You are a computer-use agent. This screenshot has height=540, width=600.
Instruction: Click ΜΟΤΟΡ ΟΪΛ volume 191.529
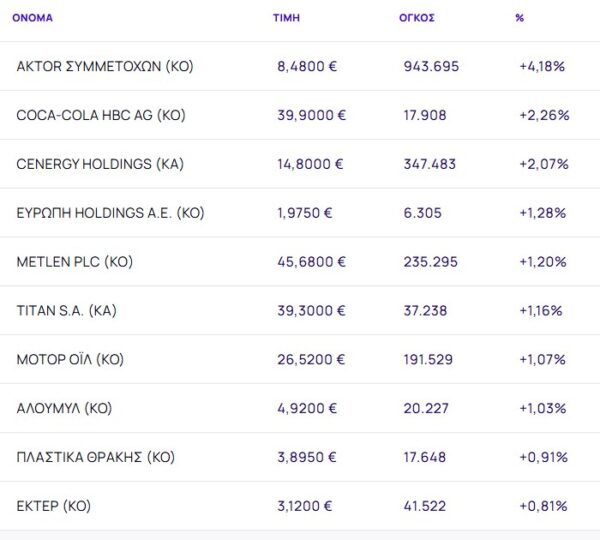[429, 359]
